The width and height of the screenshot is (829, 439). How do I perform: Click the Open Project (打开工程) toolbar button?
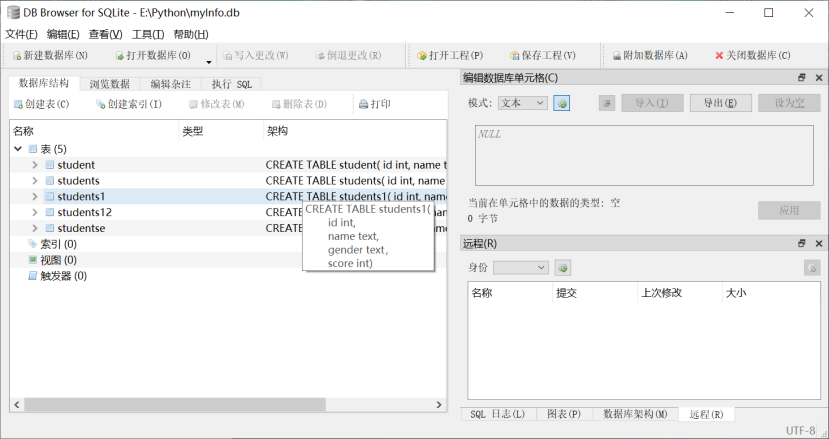coord(450,56)
